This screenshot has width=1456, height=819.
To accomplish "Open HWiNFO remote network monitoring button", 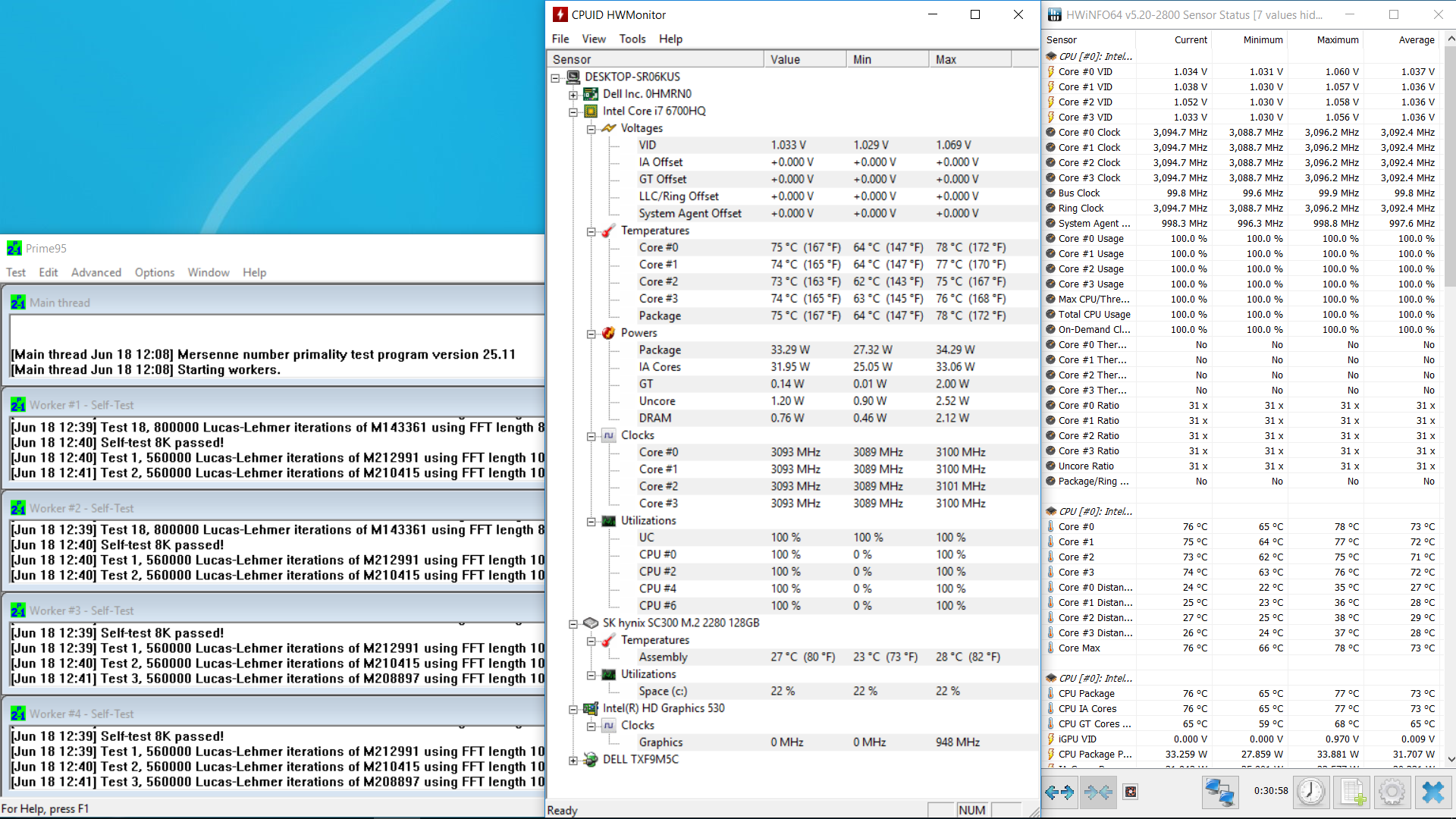I will (1220, 792).
